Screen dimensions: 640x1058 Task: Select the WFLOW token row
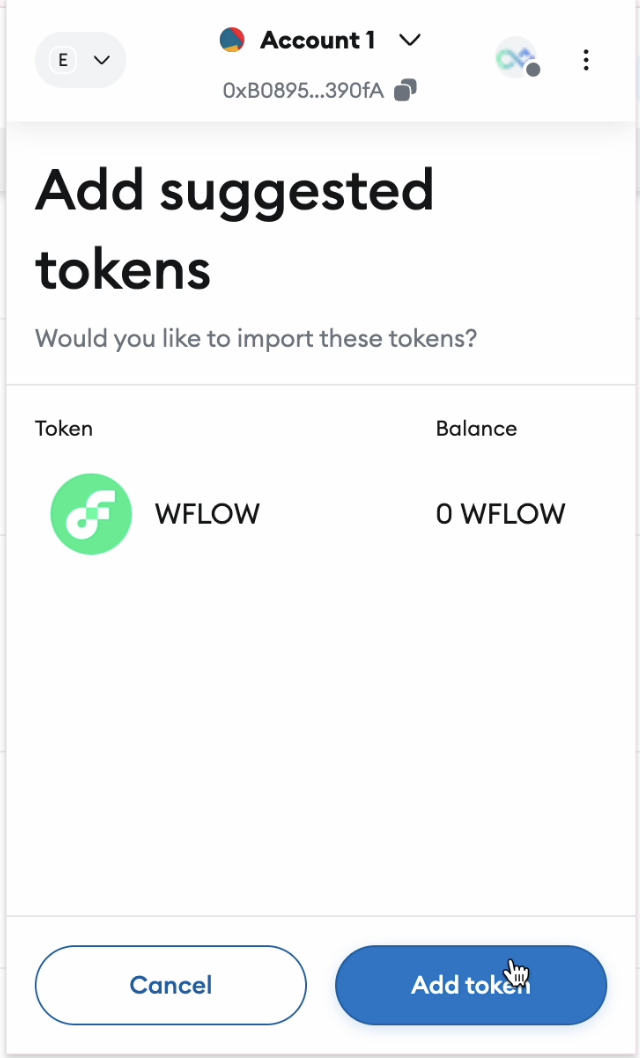click(x=300, y=513)
